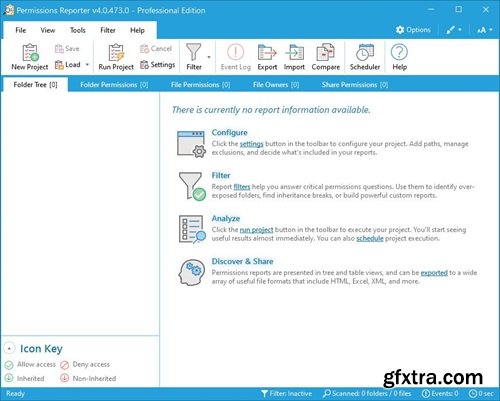Click the settings link under Configure
Image resolution: width=500 pixels, height=401 pixels.
(251, 144)
